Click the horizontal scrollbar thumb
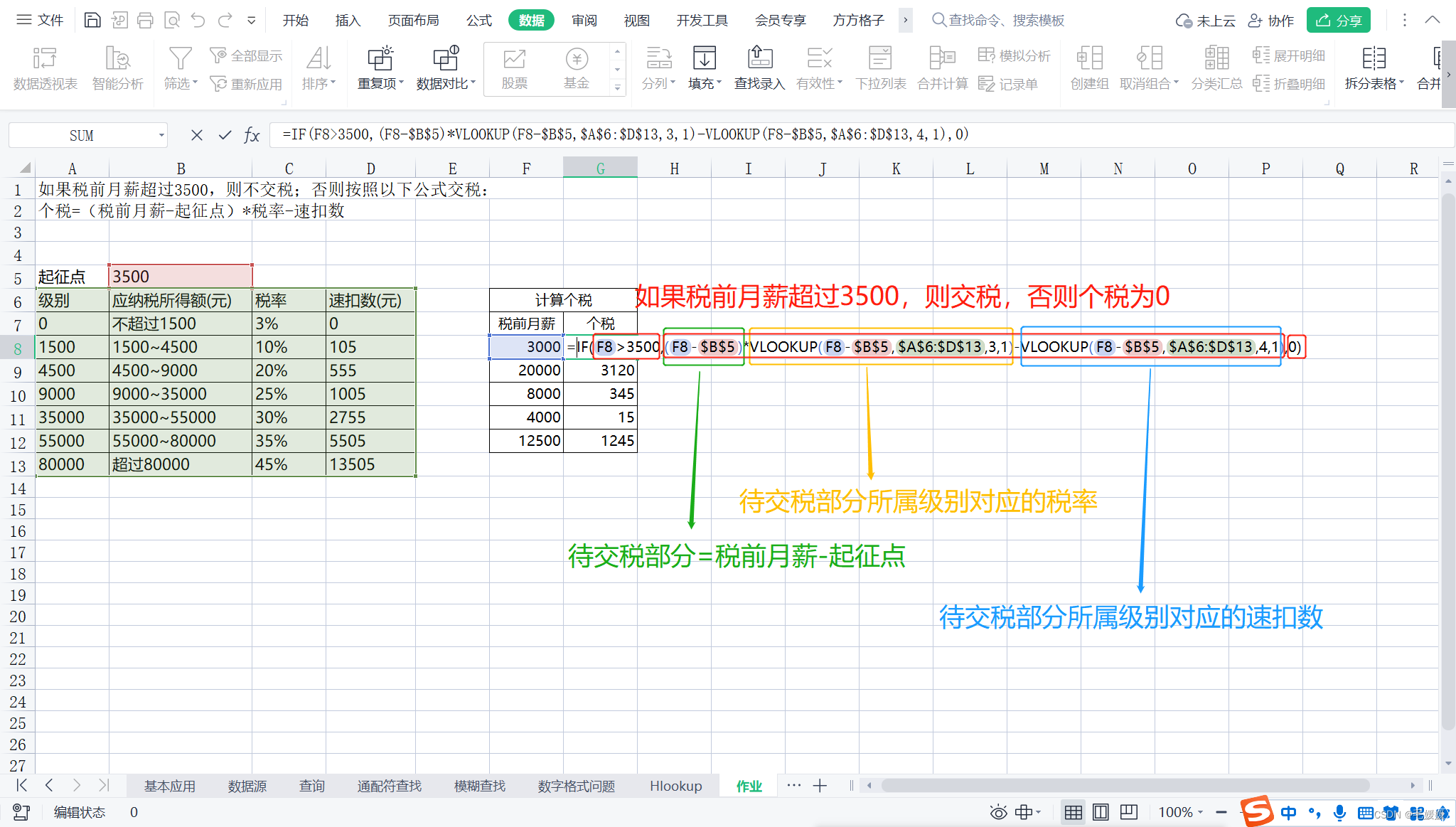 click(x=1125, y=786)
